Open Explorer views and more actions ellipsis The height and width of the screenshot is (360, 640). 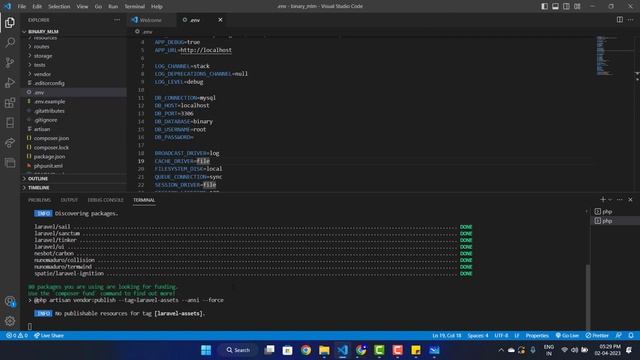click(x=117, y=20)
